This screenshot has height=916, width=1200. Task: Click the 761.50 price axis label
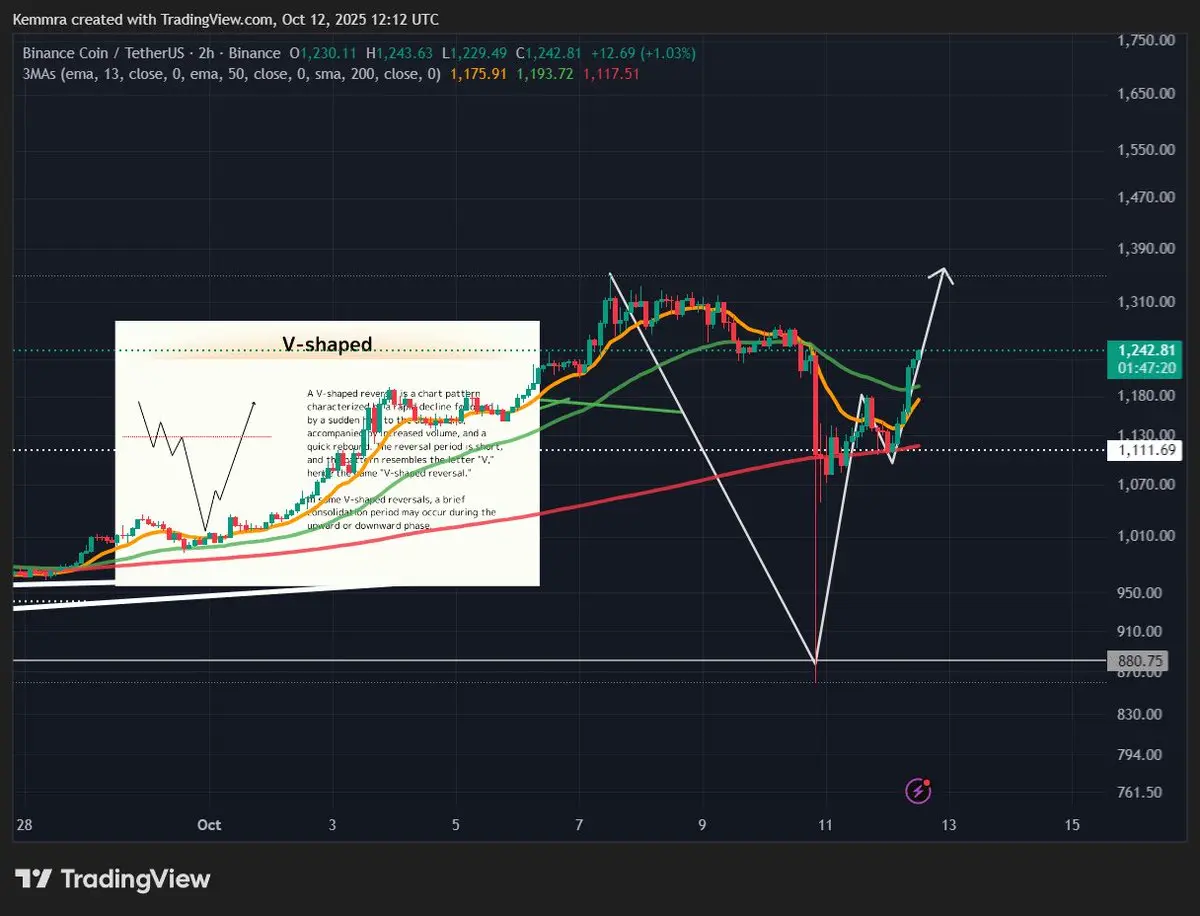pos(1141,792)
